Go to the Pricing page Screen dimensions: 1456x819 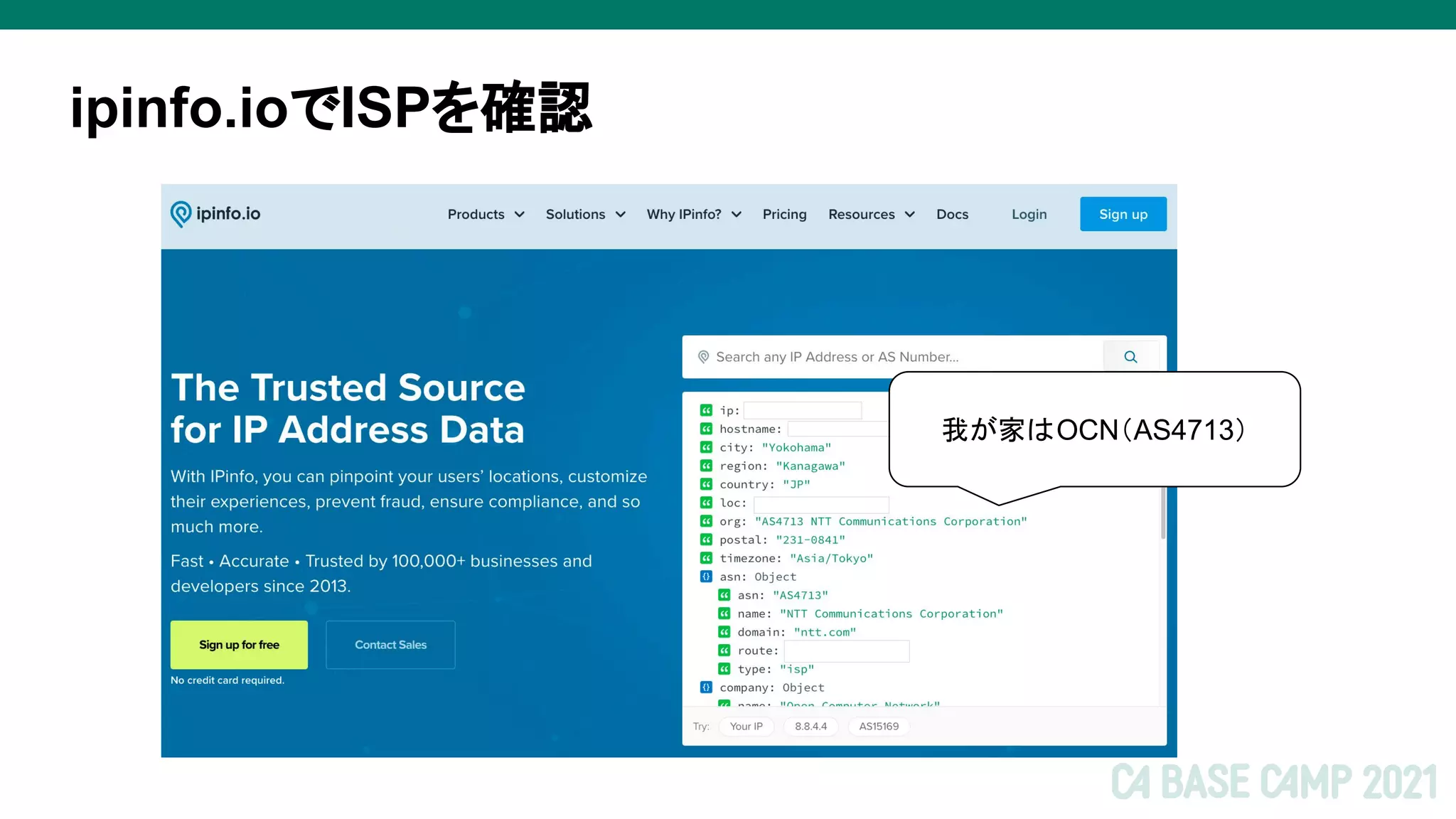click(785, 214)
